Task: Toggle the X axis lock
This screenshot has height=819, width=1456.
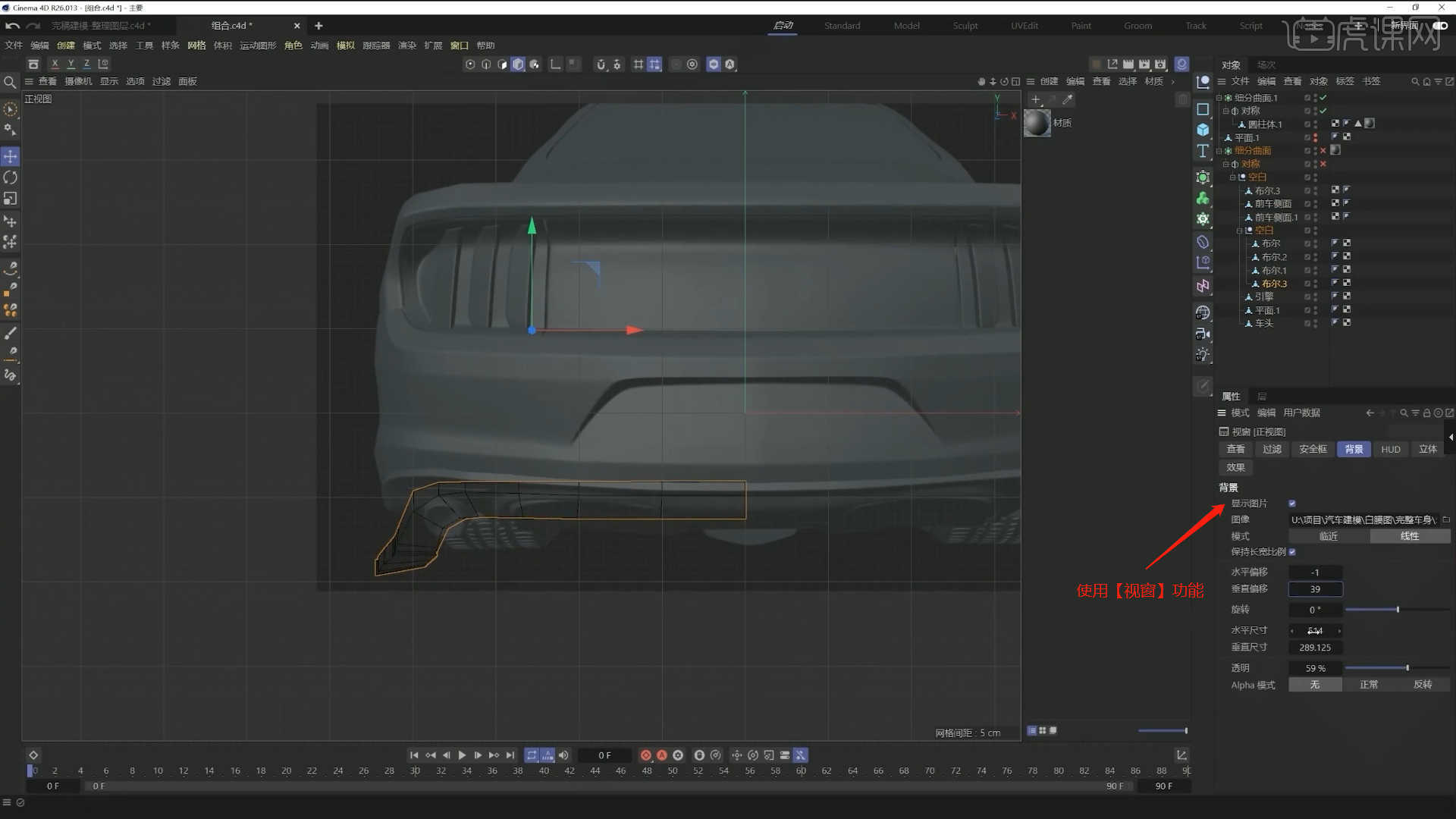Action: pos(55,64)
